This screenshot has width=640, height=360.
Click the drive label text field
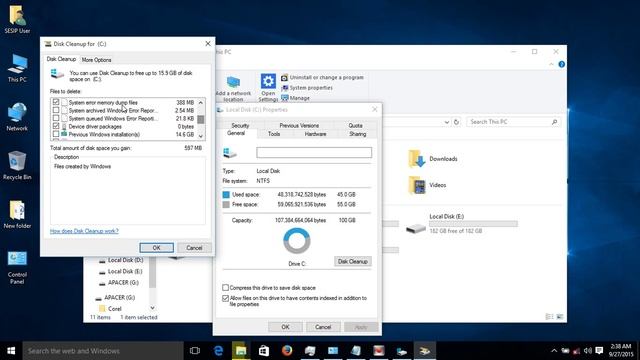[x=314, y=153]
